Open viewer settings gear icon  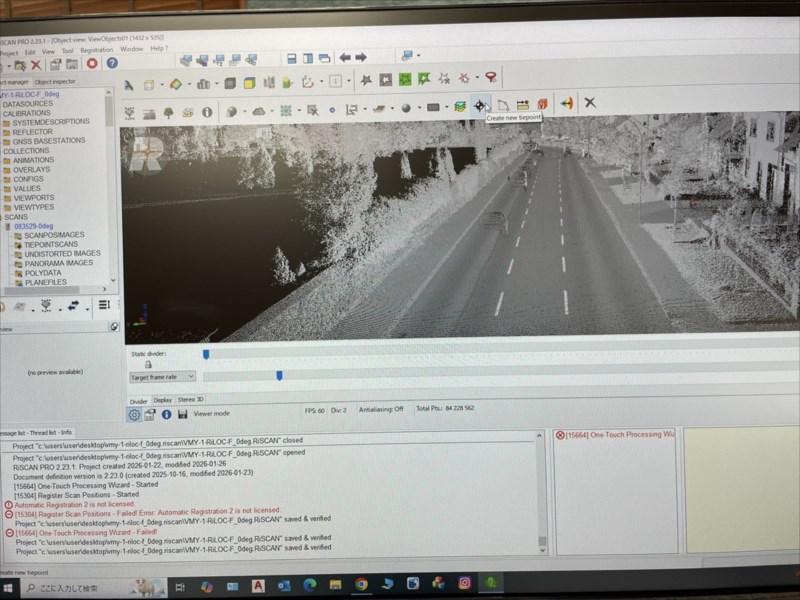(x=134, y=414)
